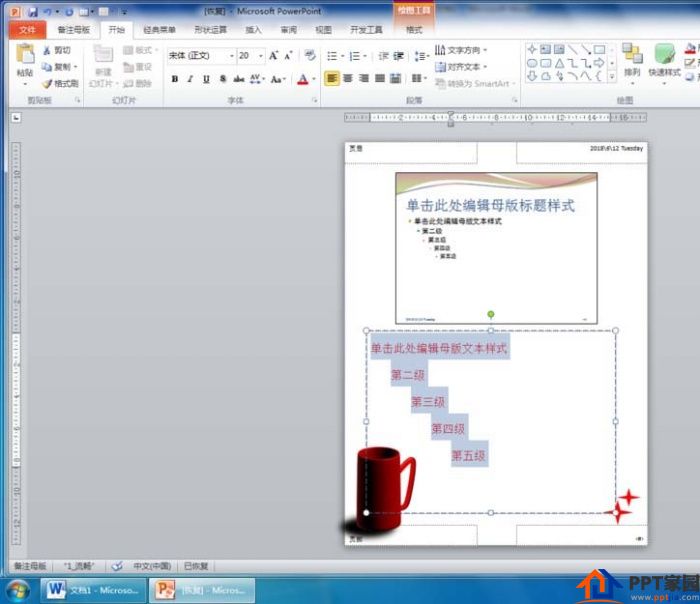The image size is (700, 604).
Task: Toggle Bold formatting
Action: click(175, 79)
